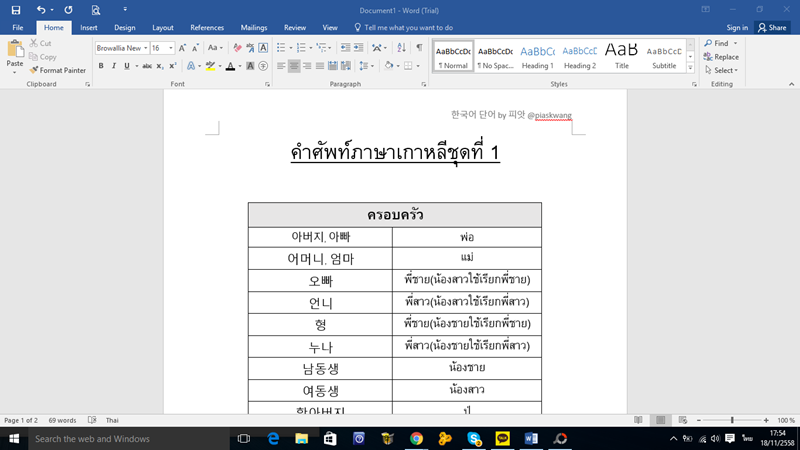Image resolution: width=800 pixels, height=450 pixels.
Task: Sort the selected text
Action: point(402,48)
